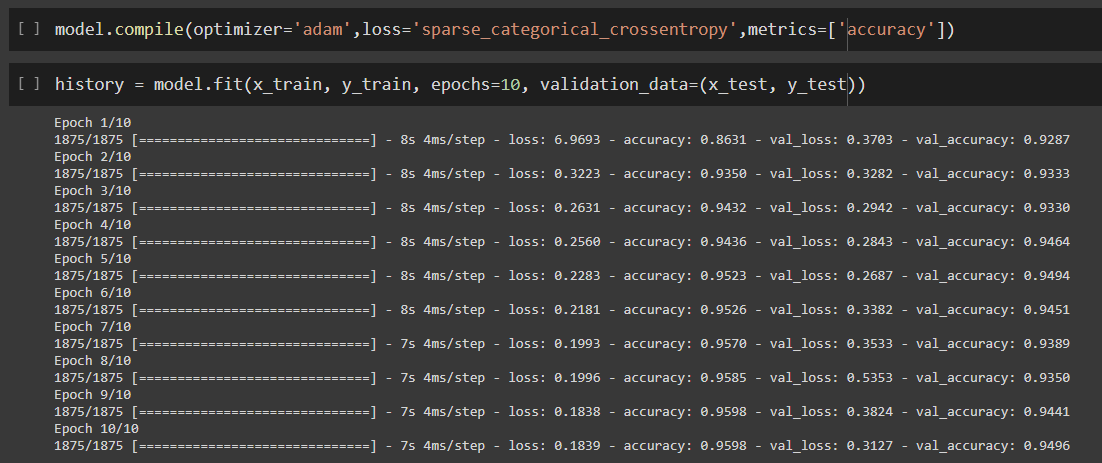Image resolution: width=1102 pixels, height=463 pixels.
Task: Place cursor in the history = model.fit code line
Action: [x=460, y=84]
